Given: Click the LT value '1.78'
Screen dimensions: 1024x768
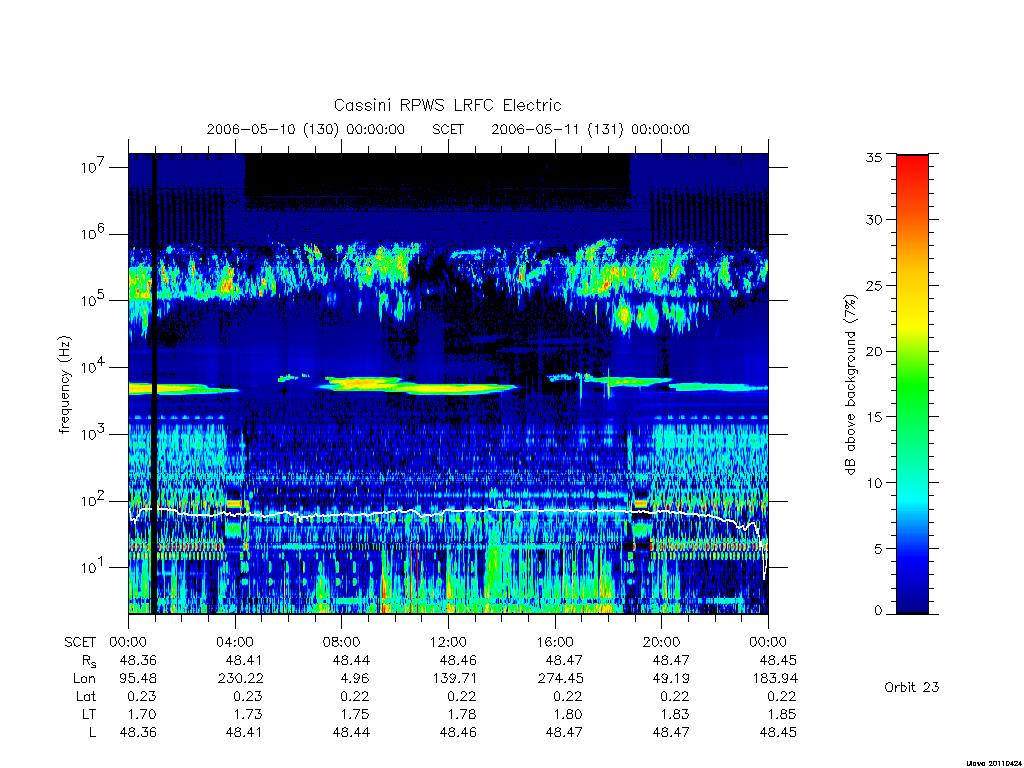Looking at the screenshot, I should (462, 714).
